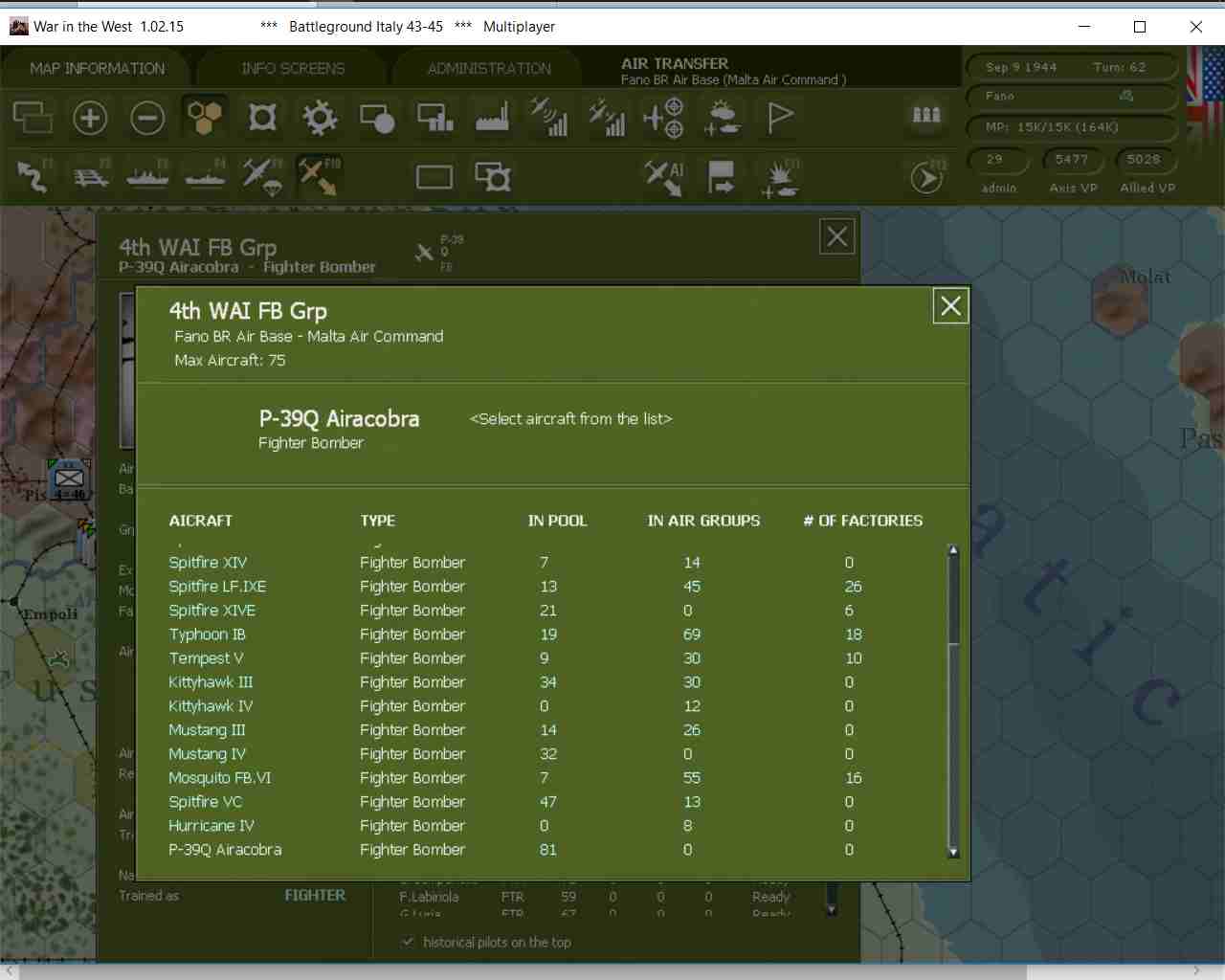Screen dimensions: 1225x980
Task: Toggle the hex grid icon in toolbar
Action: coord(205,118)
